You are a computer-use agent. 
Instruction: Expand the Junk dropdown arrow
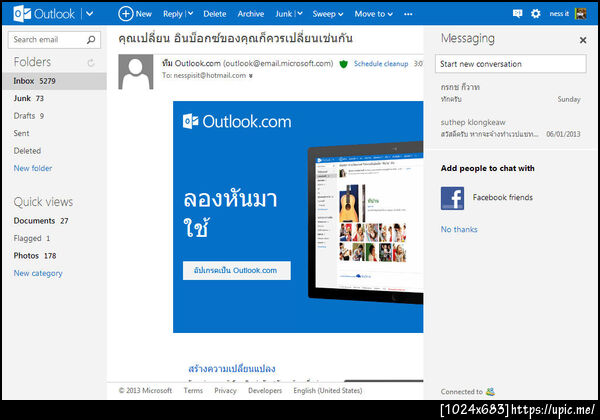[x=300, y=14]
